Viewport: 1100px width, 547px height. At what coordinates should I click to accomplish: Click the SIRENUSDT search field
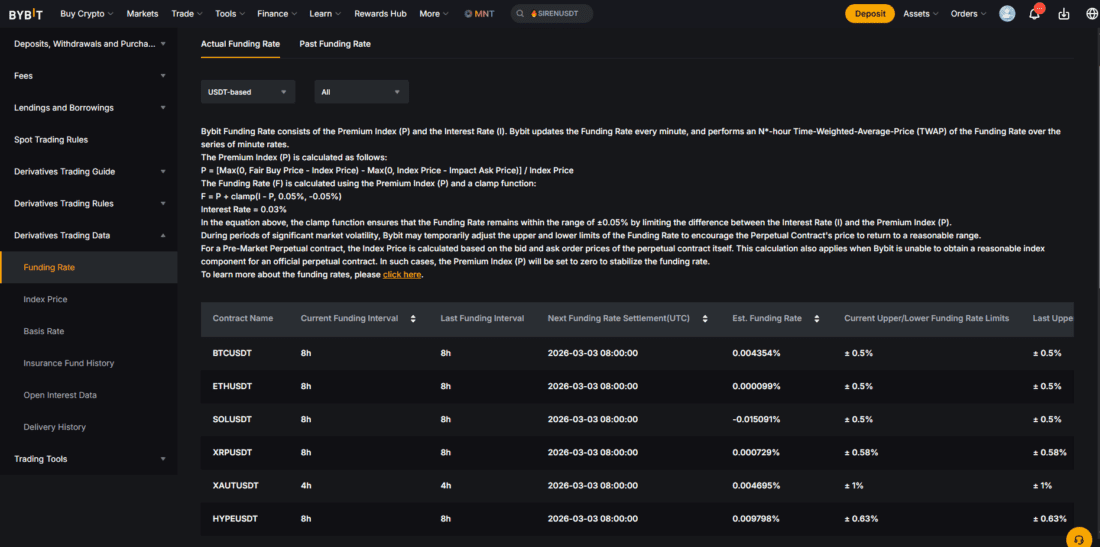552,14
